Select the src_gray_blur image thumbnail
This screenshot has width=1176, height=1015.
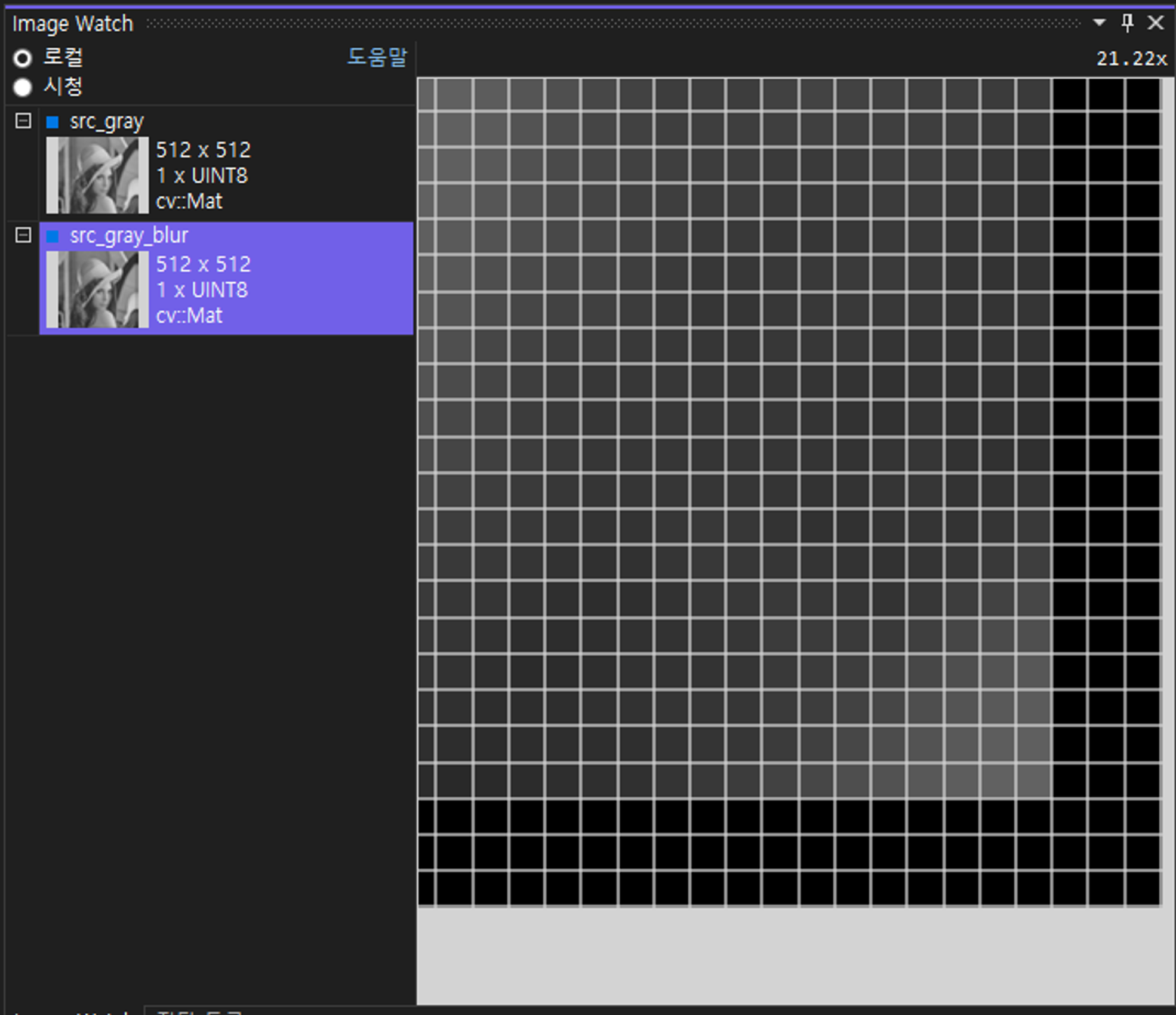click(97, 289)
